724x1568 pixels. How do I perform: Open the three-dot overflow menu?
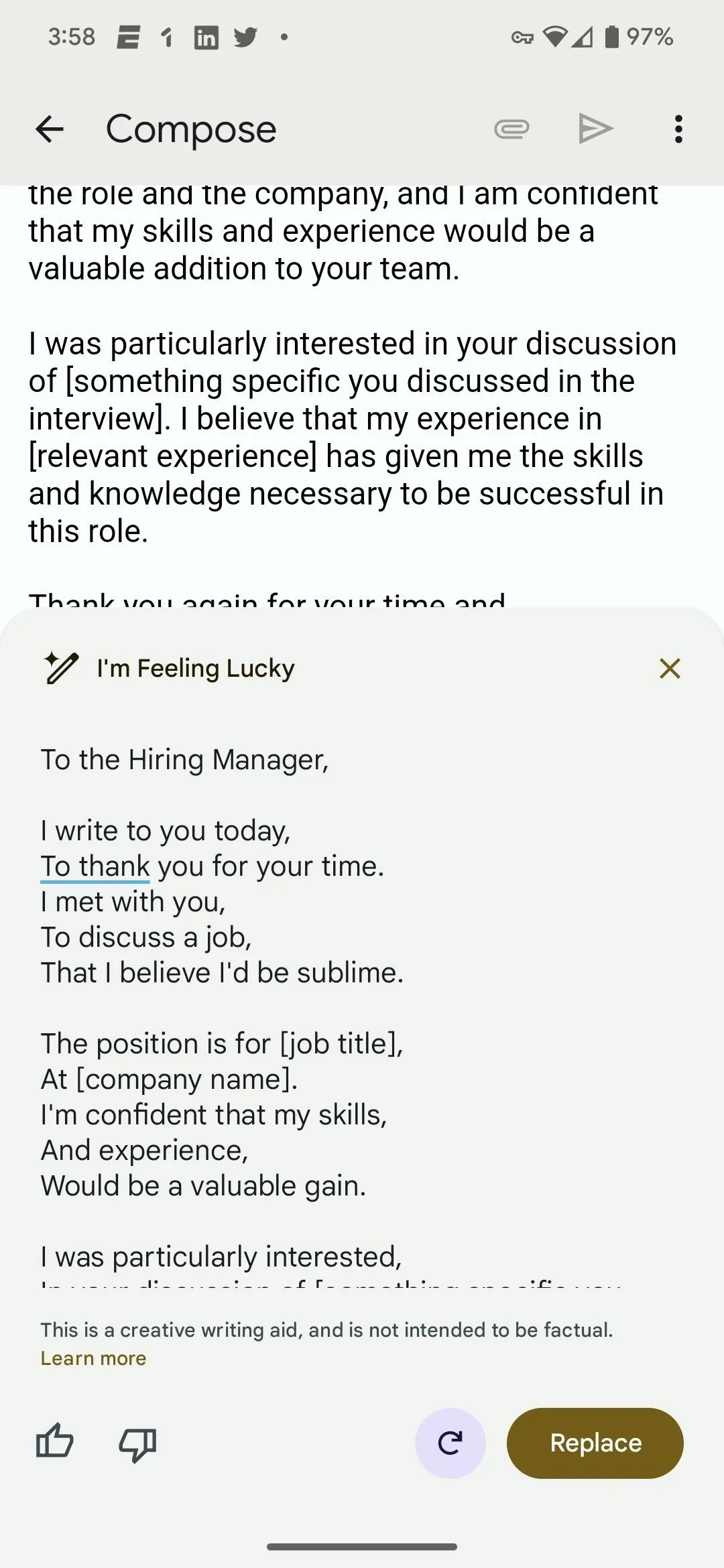[x=678, y=129]
